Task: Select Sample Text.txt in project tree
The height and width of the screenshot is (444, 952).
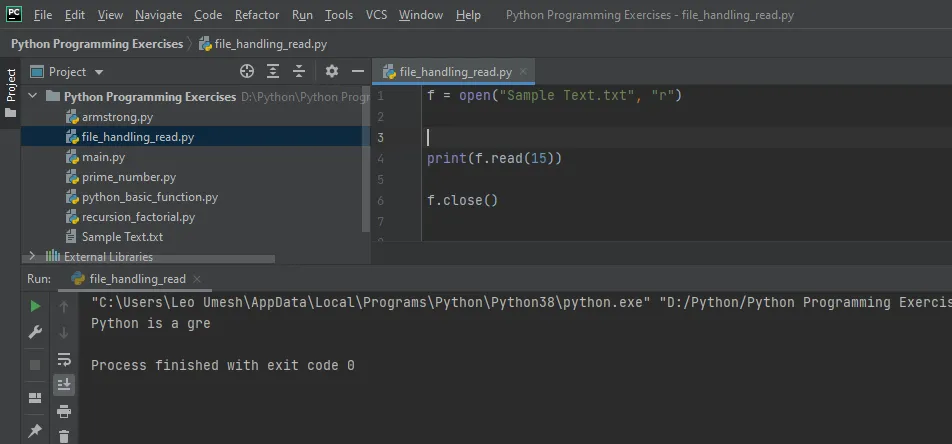Action: 122,237
